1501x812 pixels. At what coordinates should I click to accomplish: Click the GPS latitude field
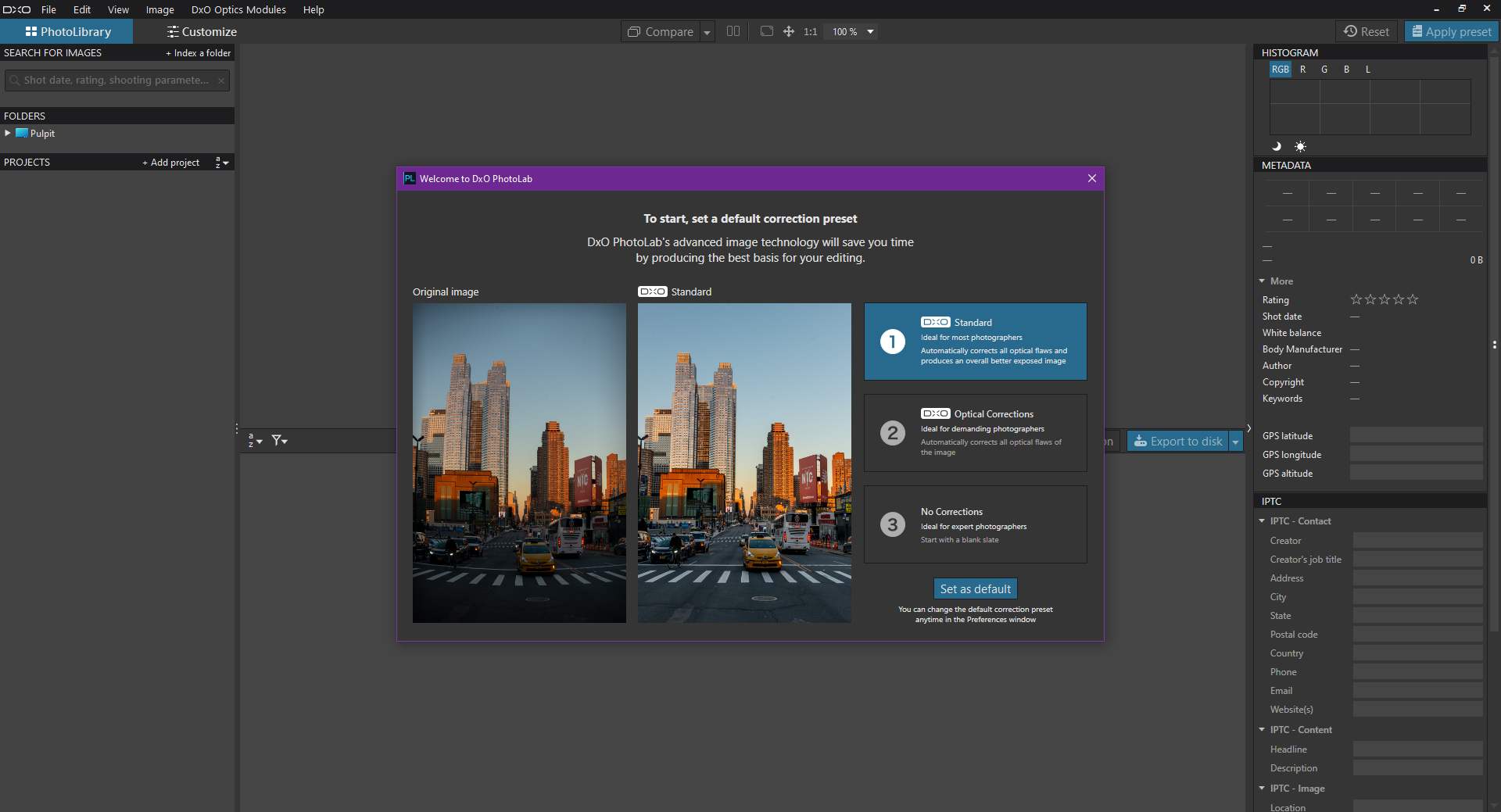(x=1416, y=435)
